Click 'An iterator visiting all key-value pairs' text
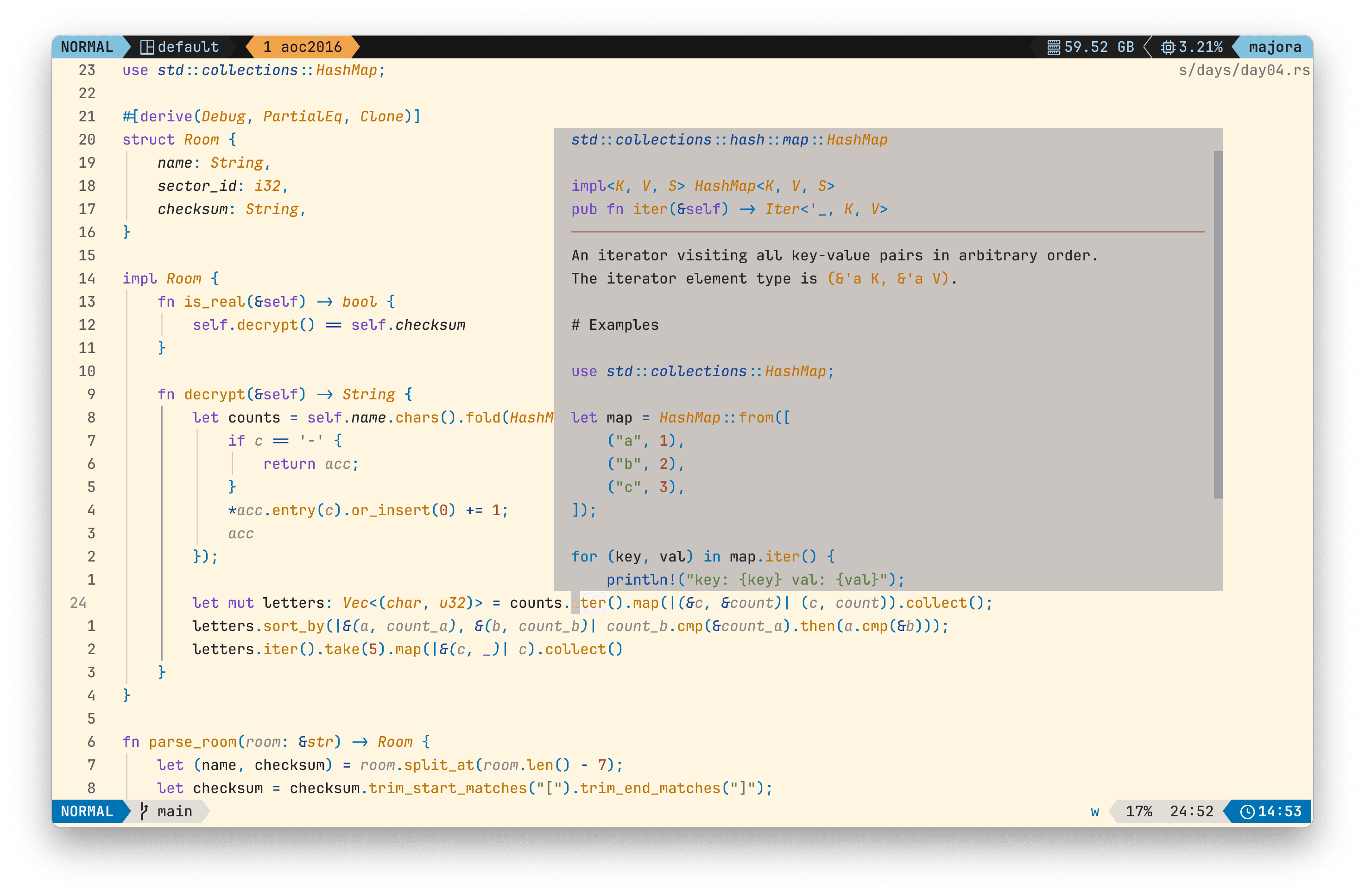1365x896 pixels. 834,255
